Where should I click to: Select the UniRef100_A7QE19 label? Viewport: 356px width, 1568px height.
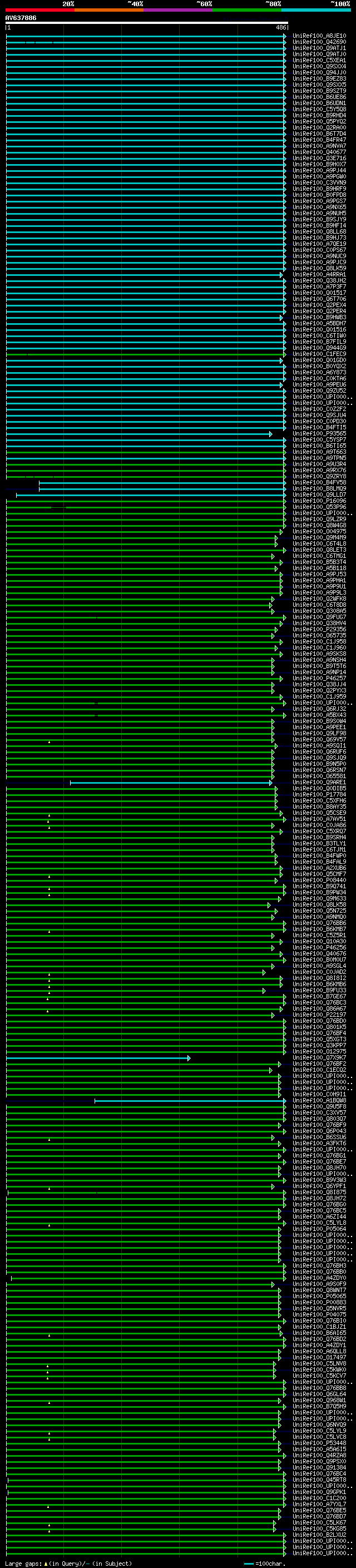click(x=319, y=244)
